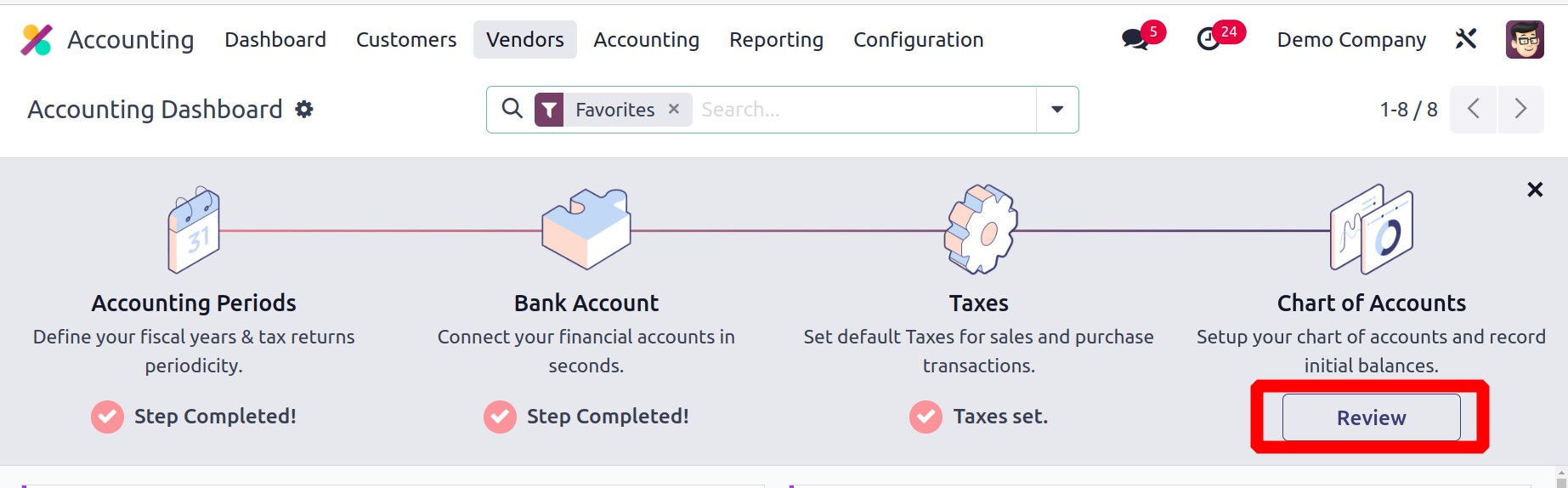Open the user avatar menu

pos(1525,39)
